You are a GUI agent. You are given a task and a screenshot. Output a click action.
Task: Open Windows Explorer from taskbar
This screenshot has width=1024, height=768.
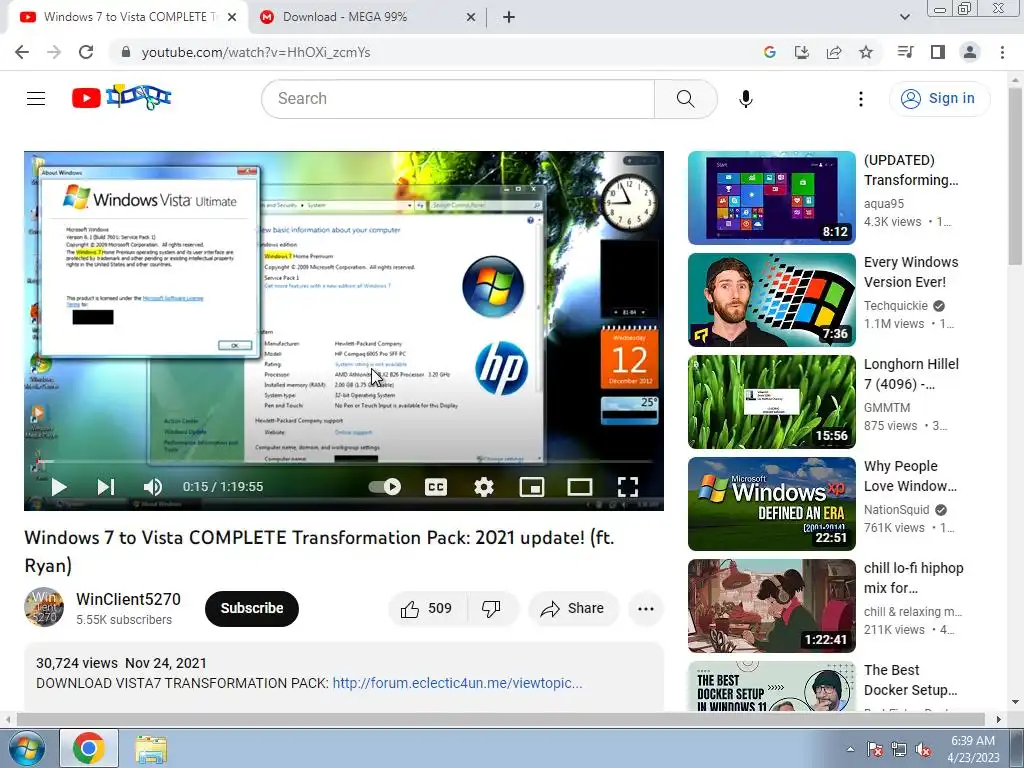tap(151, 749)
